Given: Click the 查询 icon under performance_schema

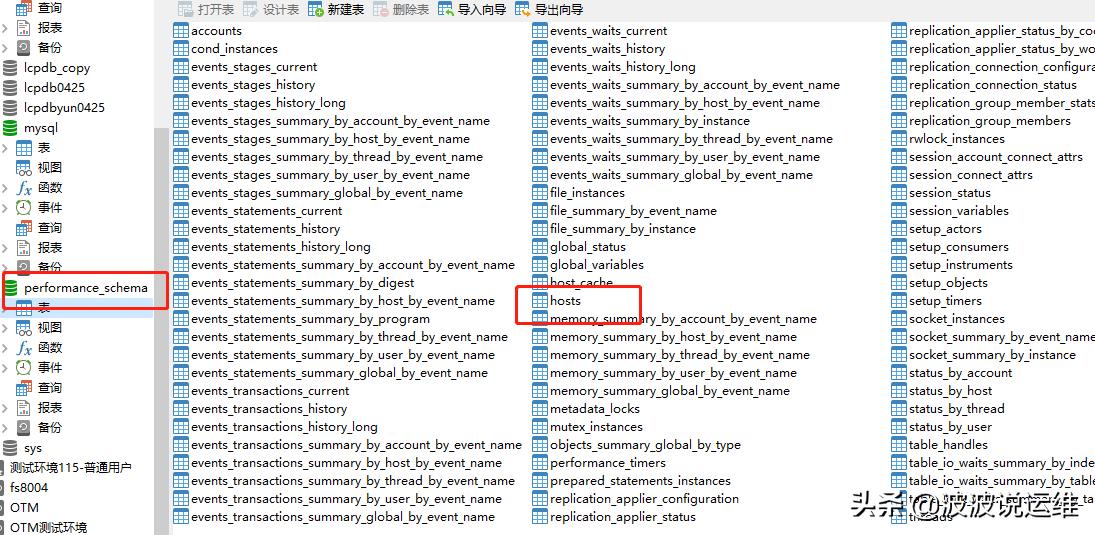Looking at the screenshot, I should [x=24, y=388].
